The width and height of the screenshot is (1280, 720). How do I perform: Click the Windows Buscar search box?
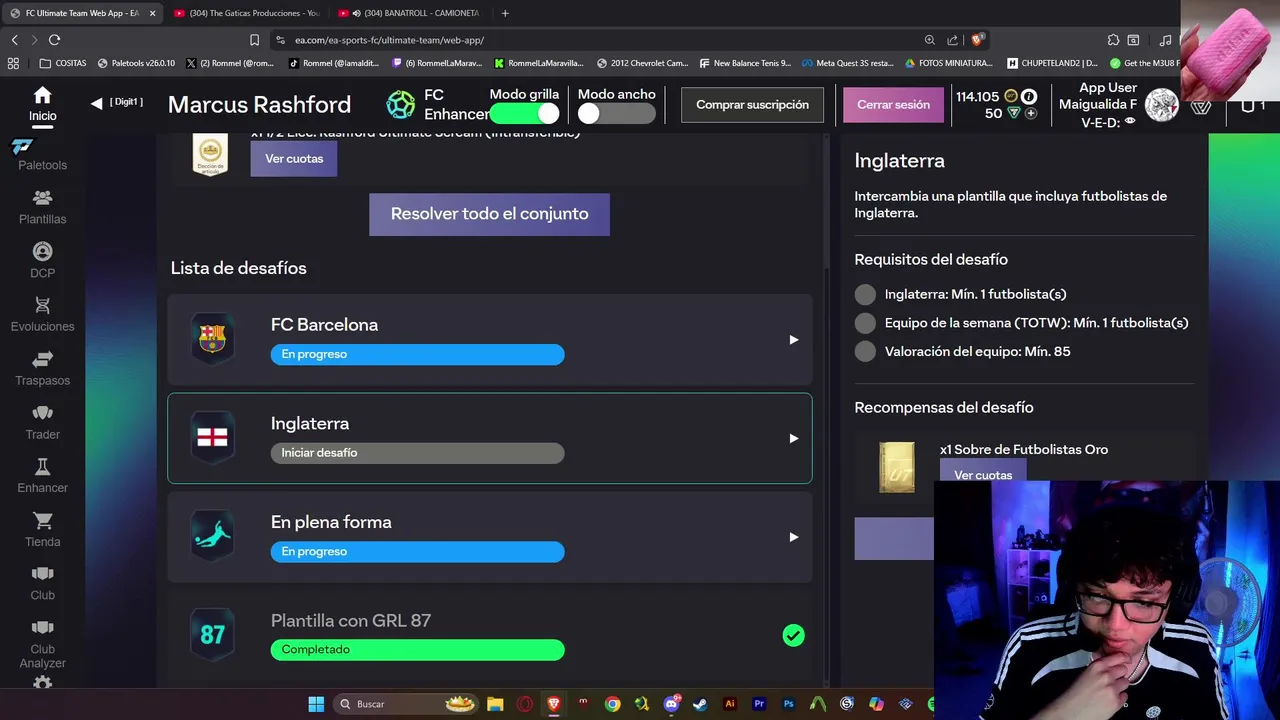pyautogui.click(x=405, y=704)
